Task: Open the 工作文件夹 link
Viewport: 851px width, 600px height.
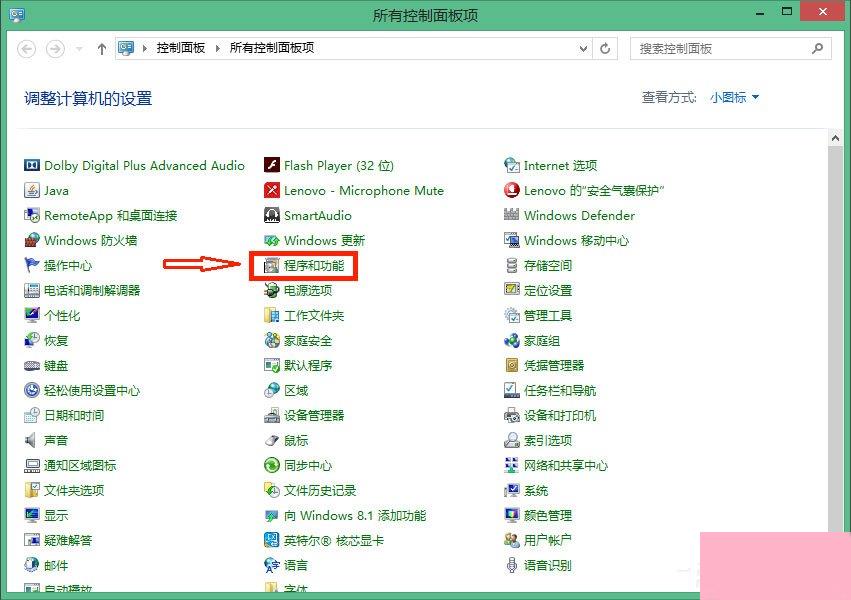Action: click(314, 315)
